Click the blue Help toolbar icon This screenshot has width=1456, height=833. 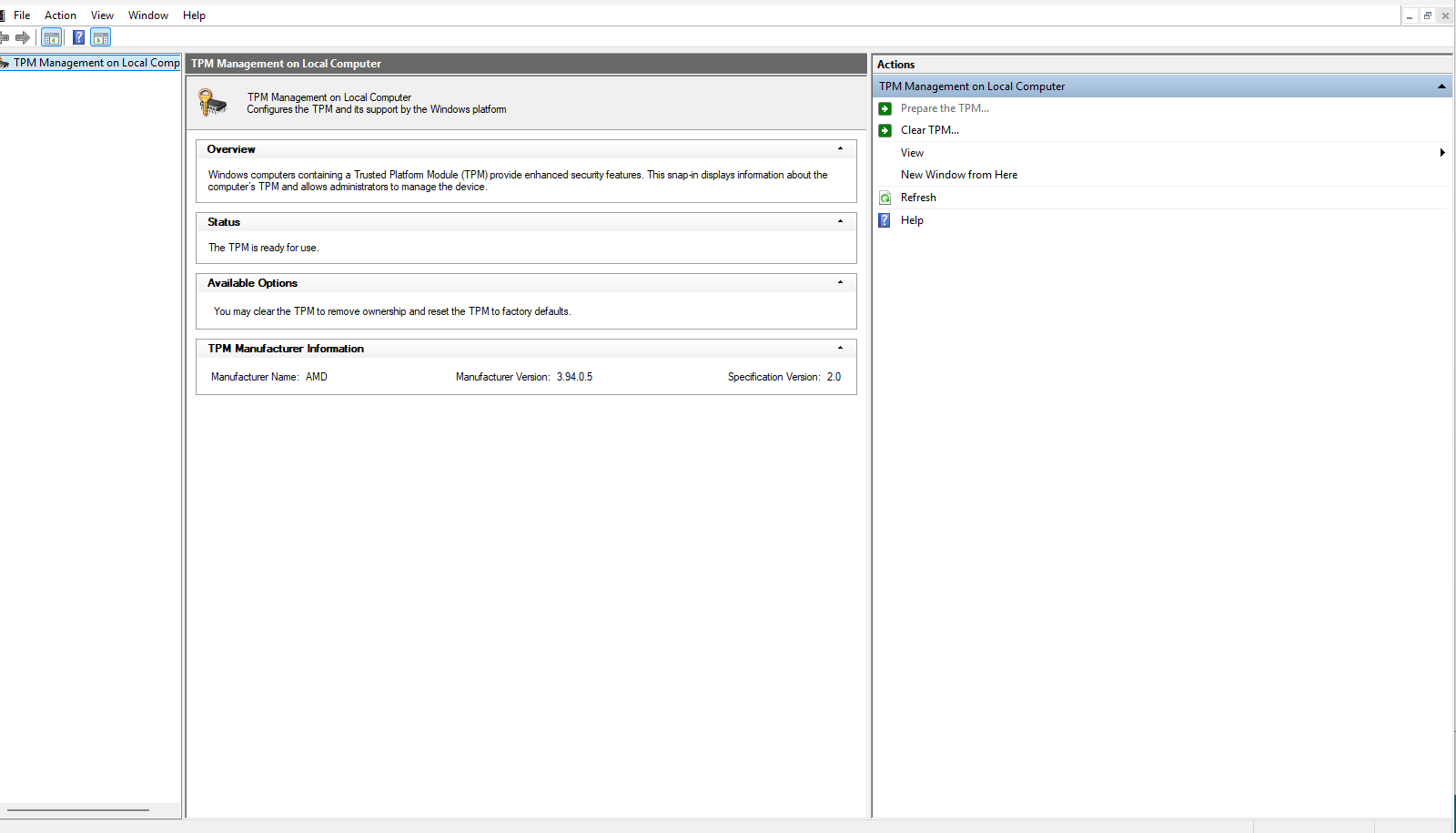79,37
